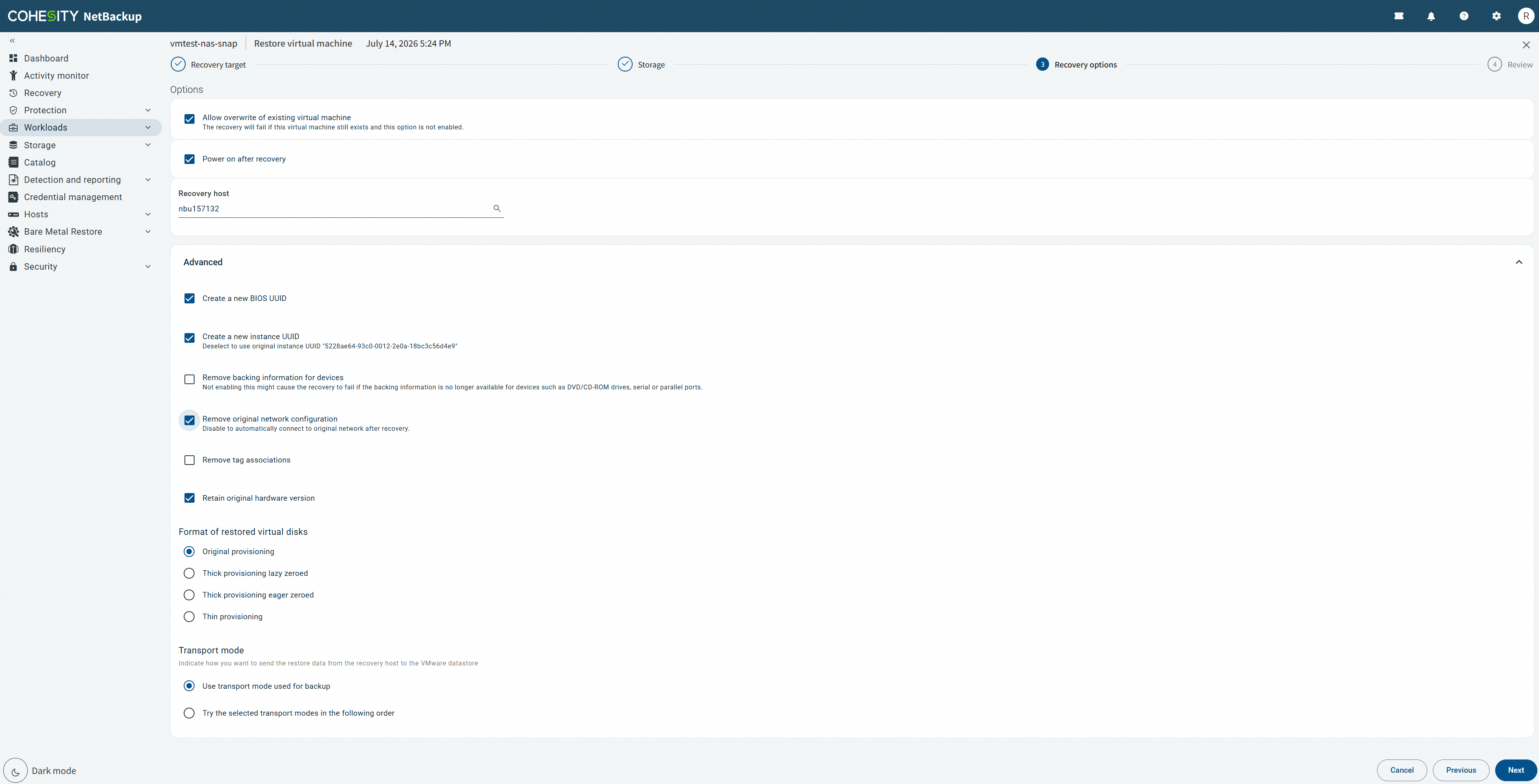
Task: Collapse the left sidebar navigation
Action: pyautogui.click(x=12, y=41)
